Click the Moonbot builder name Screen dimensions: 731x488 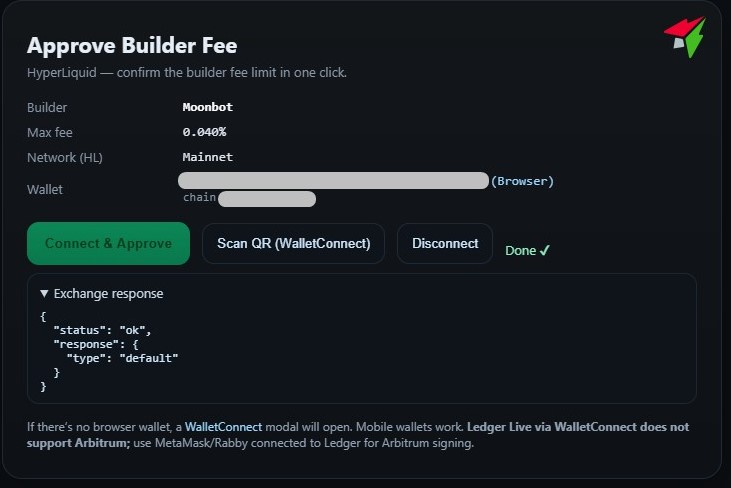[x=207, y=107]
